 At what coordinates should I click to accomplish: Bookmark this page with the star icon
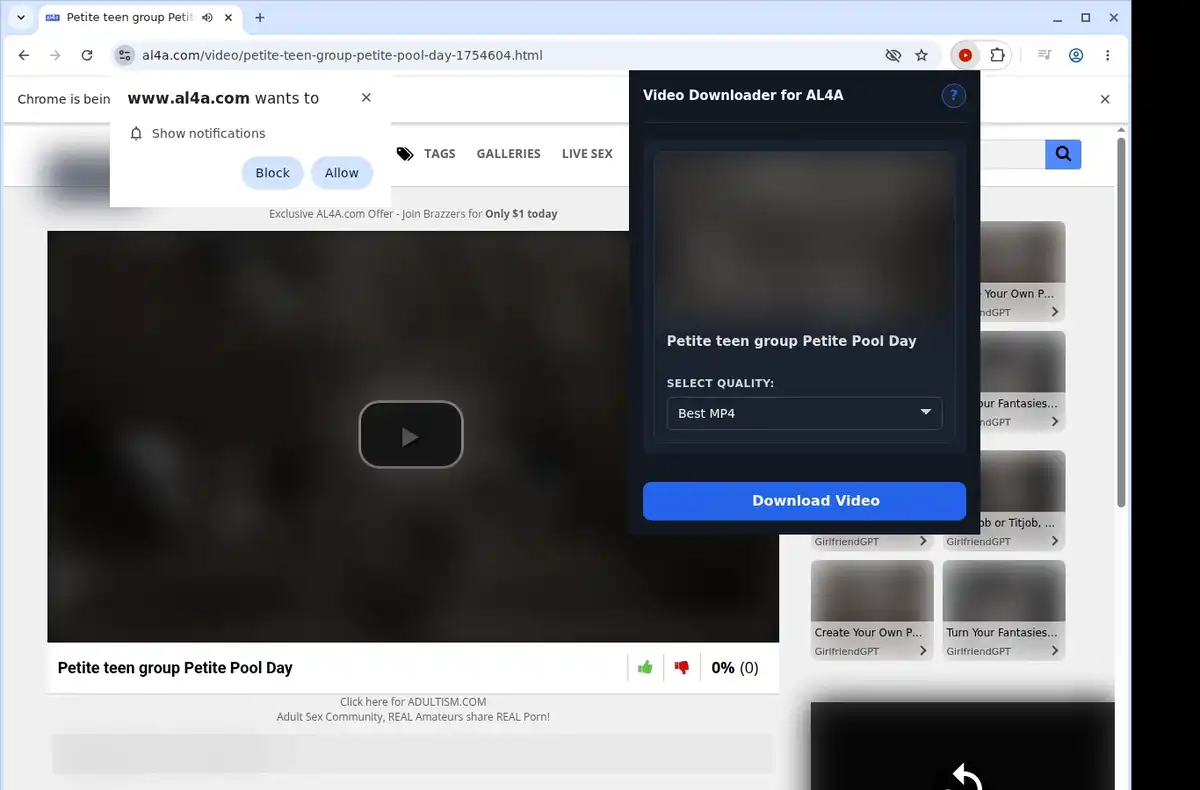pyautogui.click(x=922, y=55)
